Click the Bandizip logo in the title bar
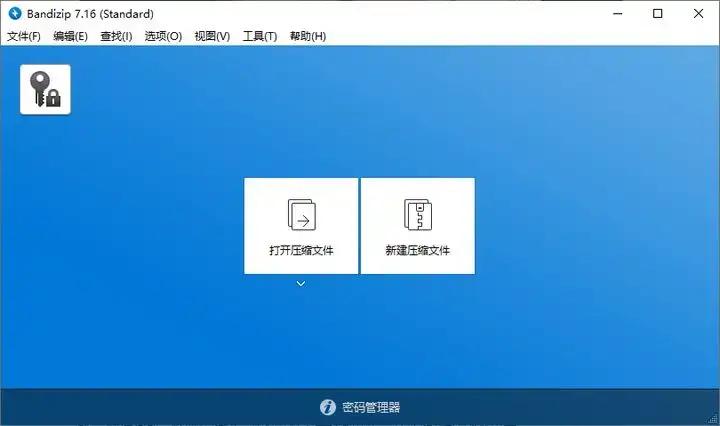This screenshot has height=426, width=720. tap(15, 13)
